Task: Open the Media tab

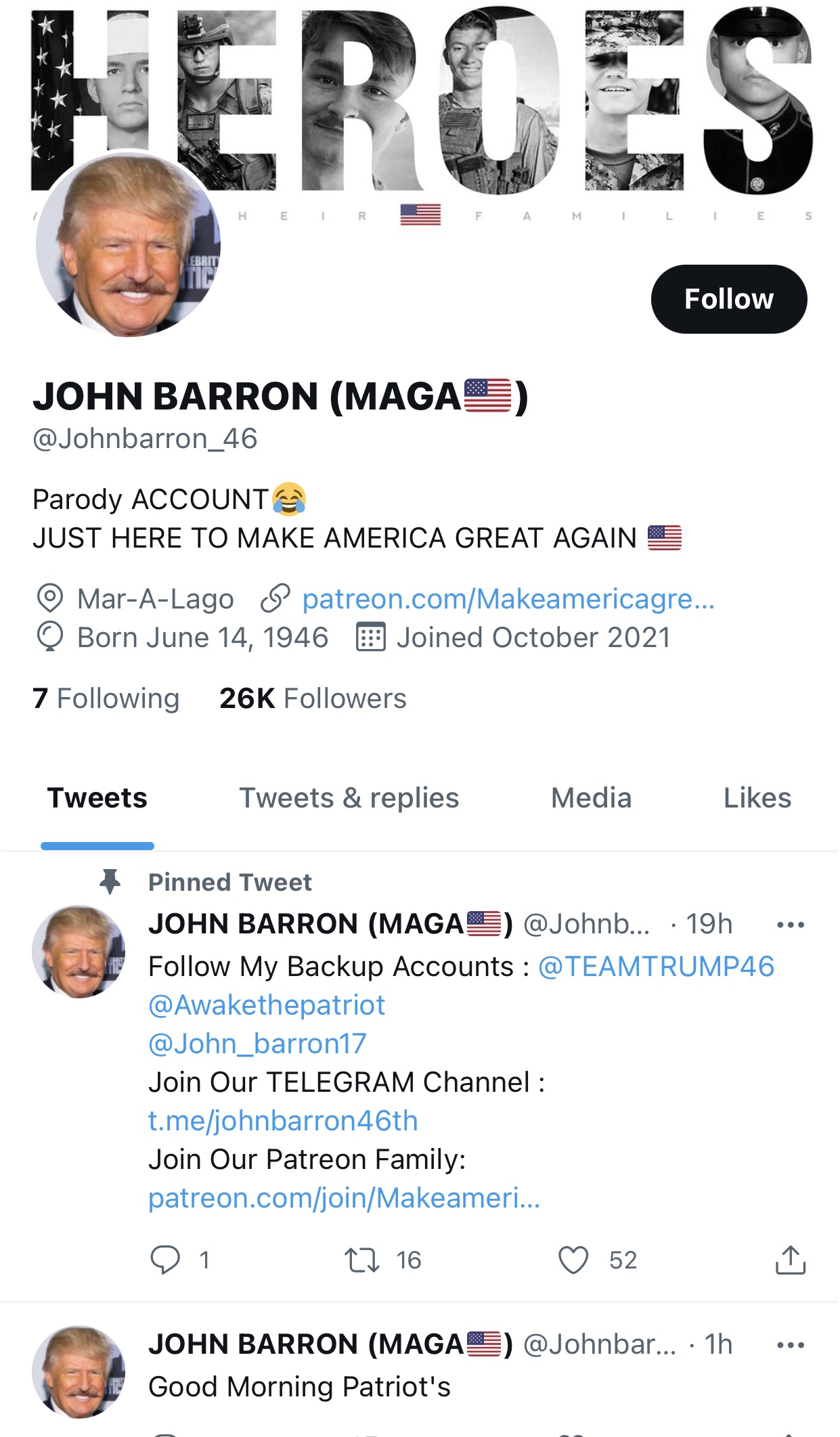Action: coord(591,798)
